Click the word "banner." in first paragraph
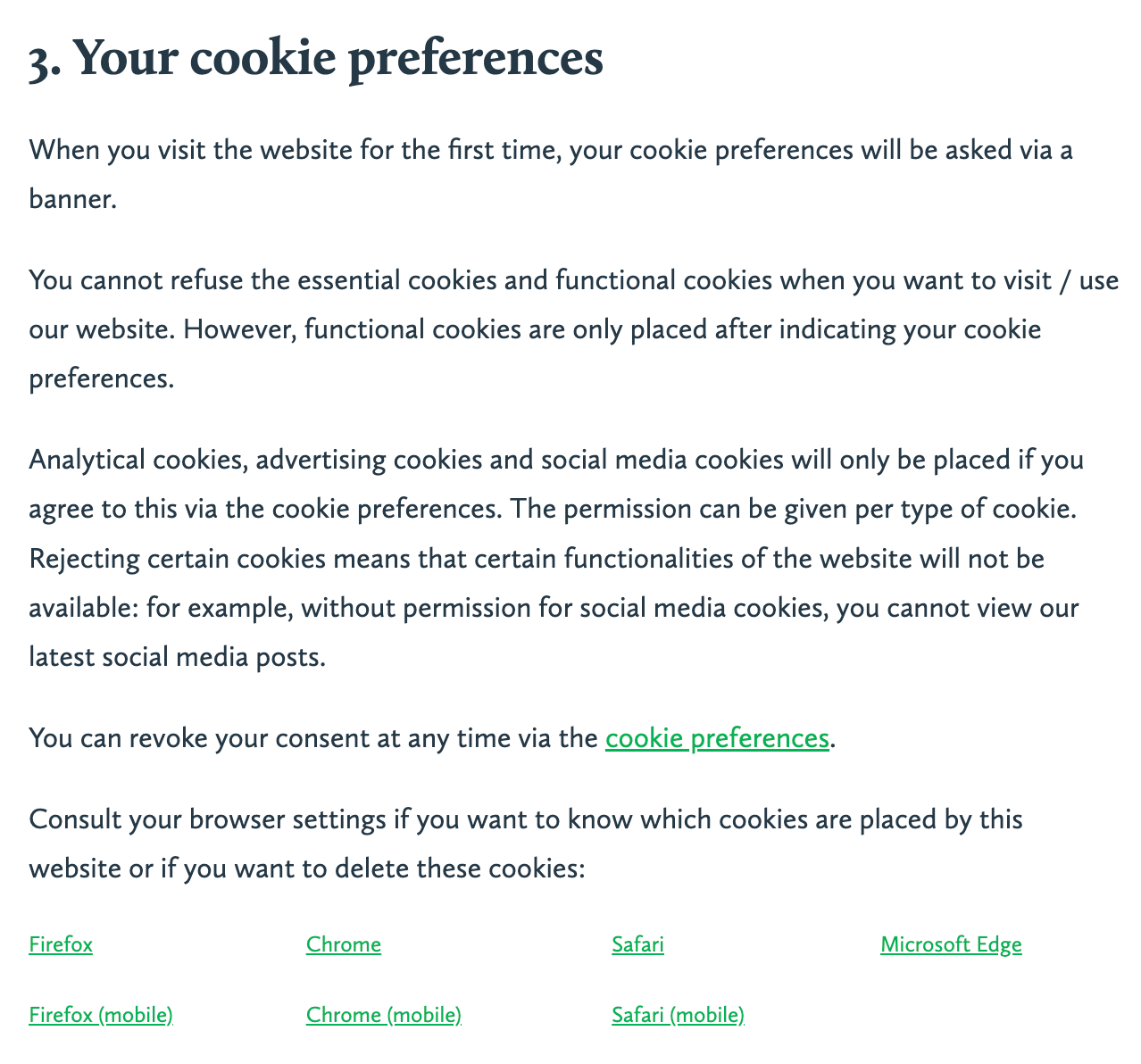This screenshot has width=1141, height=1064. (x=73, y=198)
